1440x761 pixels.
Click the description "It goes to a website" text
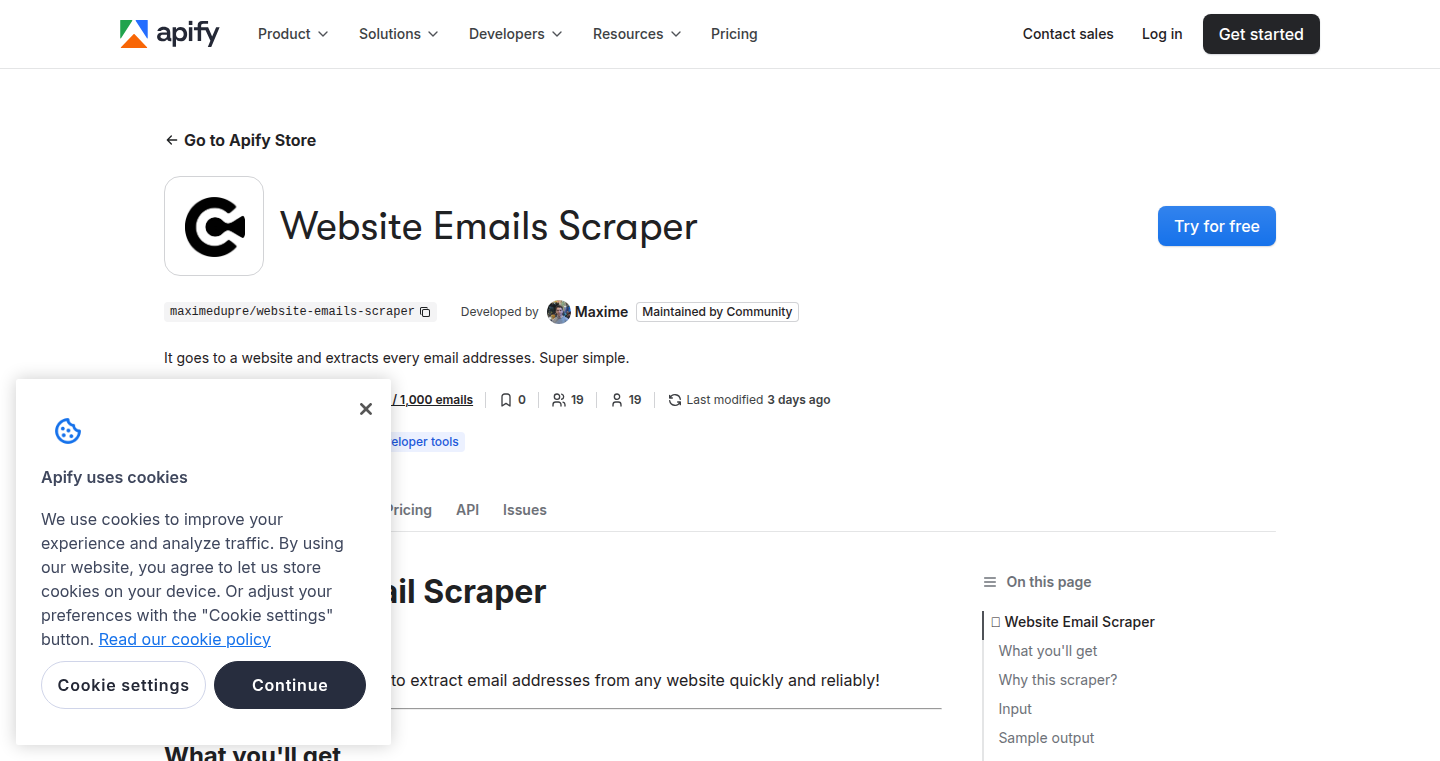[397, 357]
